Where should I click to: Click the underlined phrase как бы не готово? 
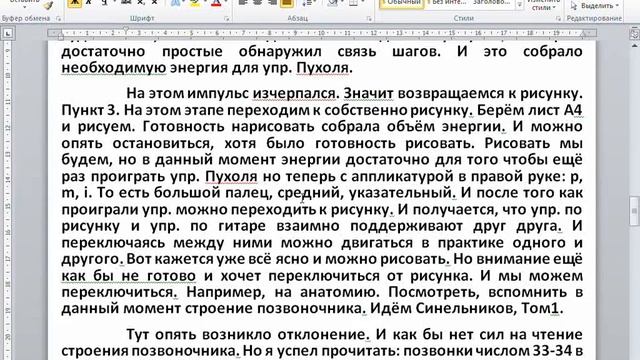pos(129,276)
